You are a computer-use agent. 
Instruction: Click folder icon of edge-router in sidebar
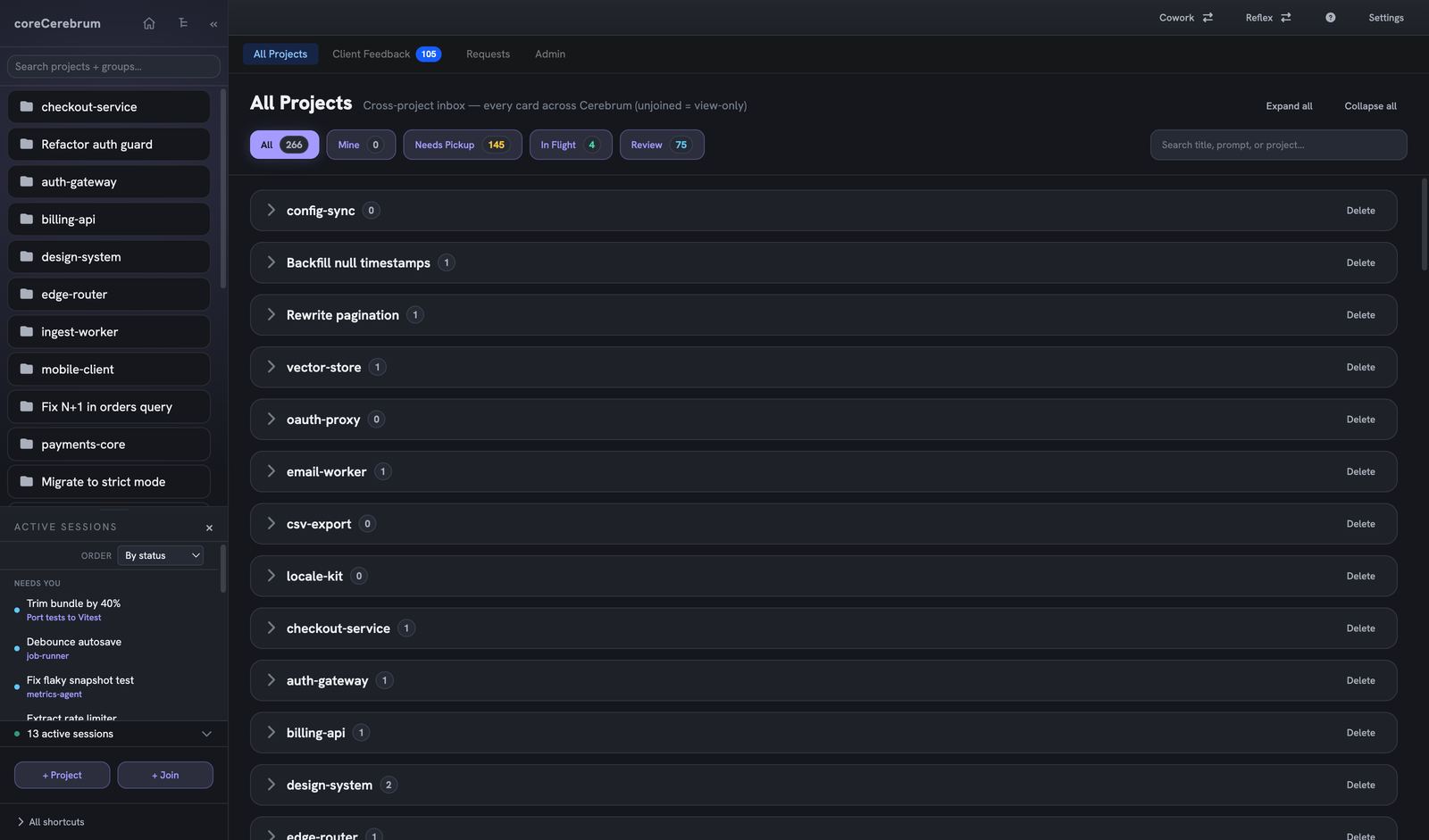click(27, 294)
